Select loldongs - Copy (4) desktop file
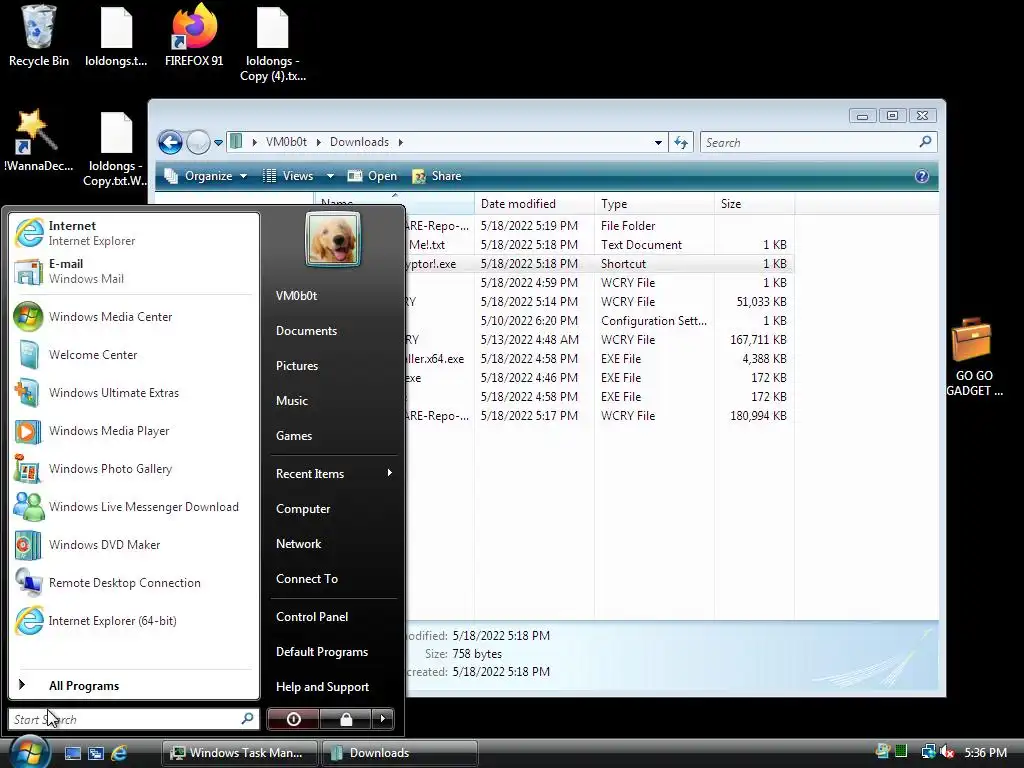 pos(272,43)
